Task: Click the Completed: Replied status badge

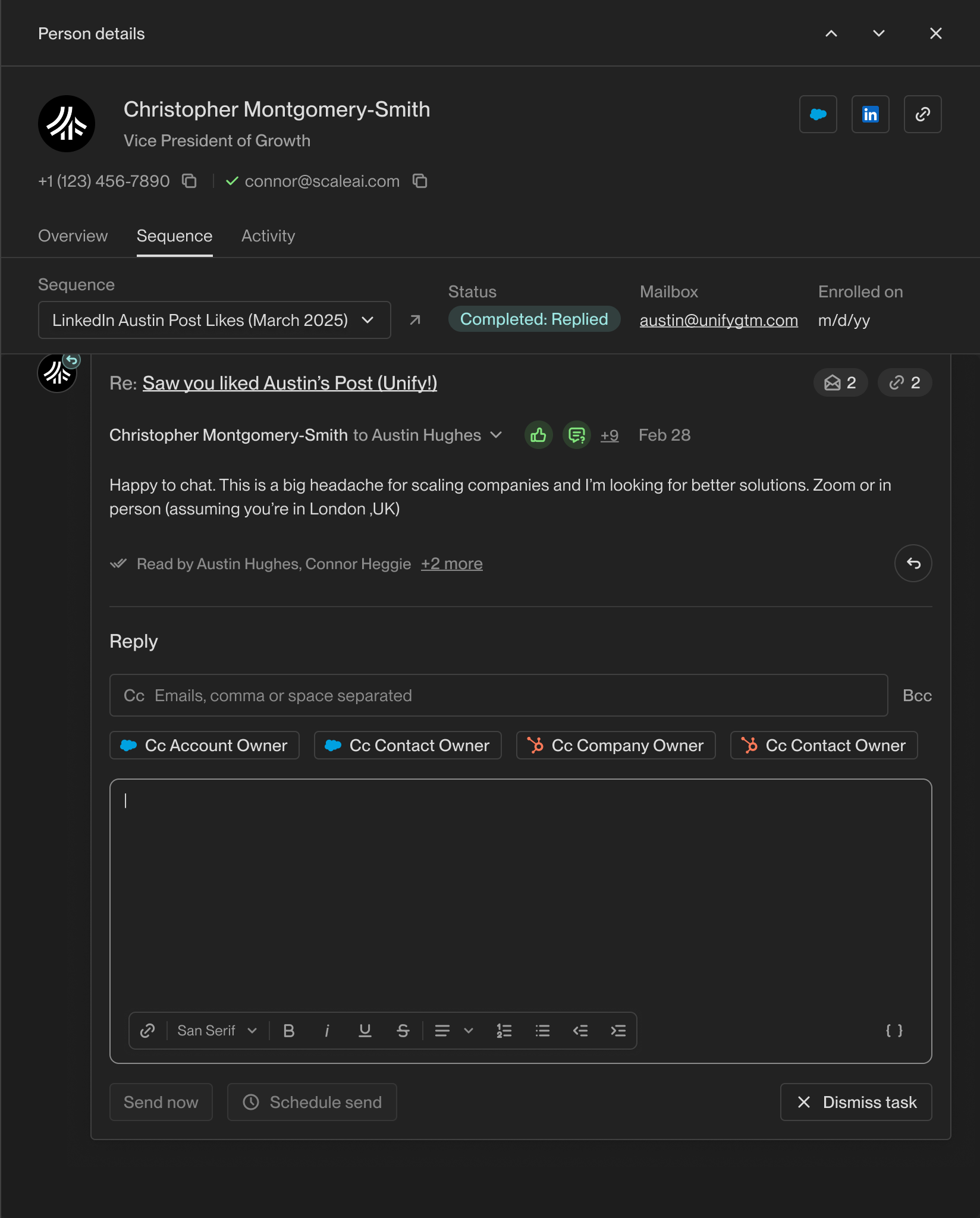Action: click(534, 319)
